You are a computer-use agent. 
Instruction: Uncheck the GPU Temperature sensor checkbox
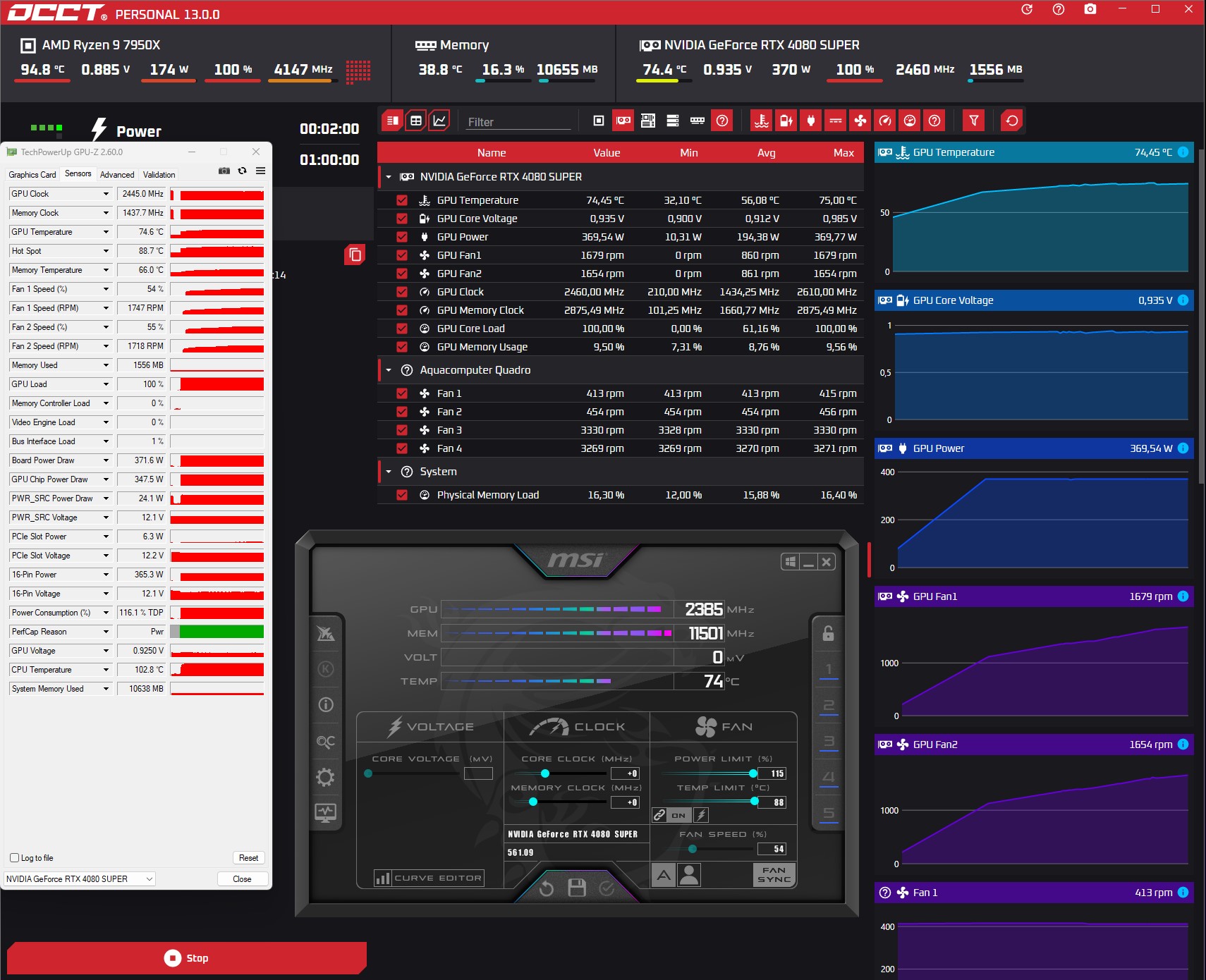point(402,200)
